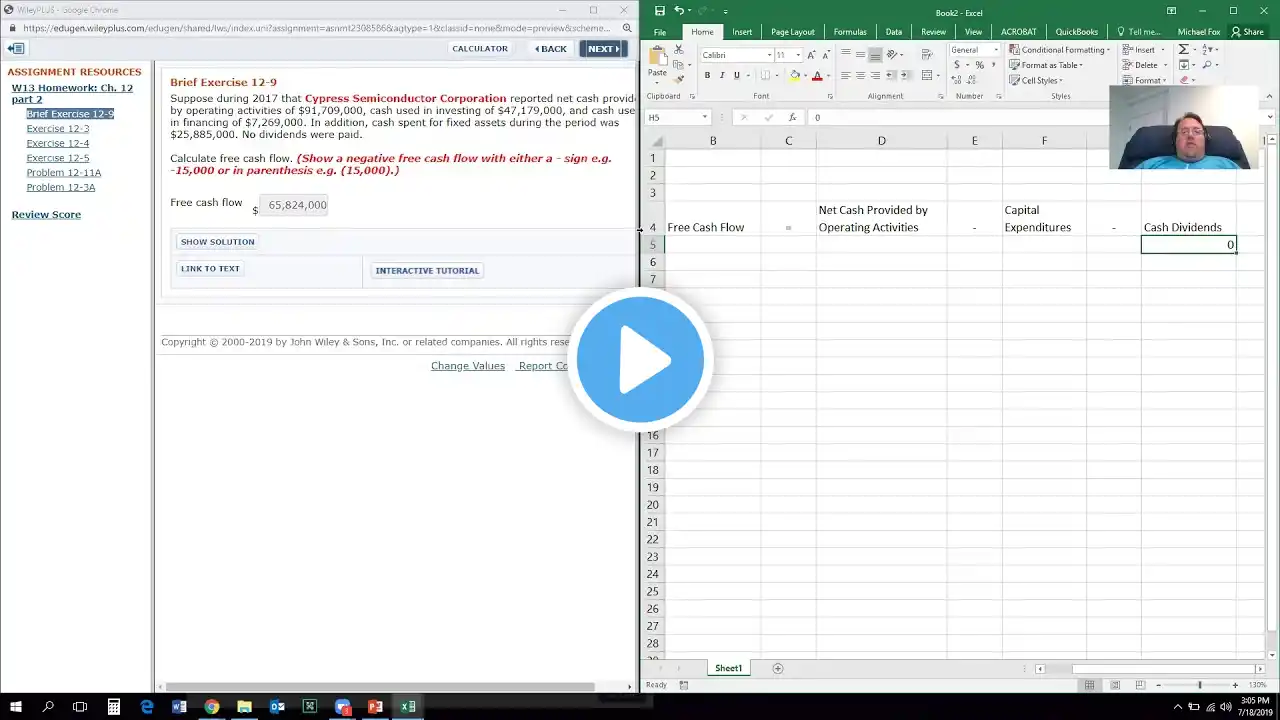Click the Find & Select magnifier icon
Screen dimensions: 1280x720
[x=1207, y=65]
